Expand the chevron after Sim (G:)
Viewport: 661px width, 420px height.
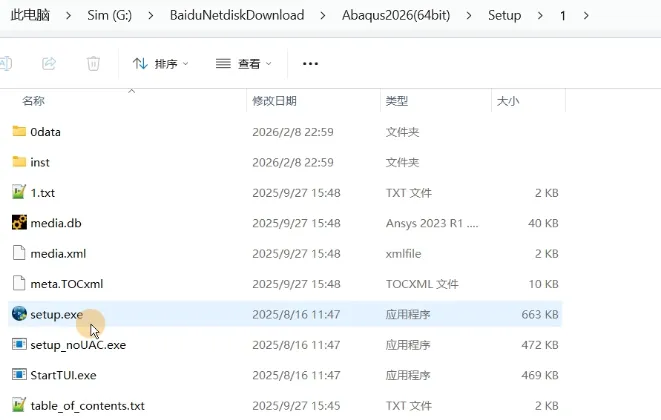150,16
